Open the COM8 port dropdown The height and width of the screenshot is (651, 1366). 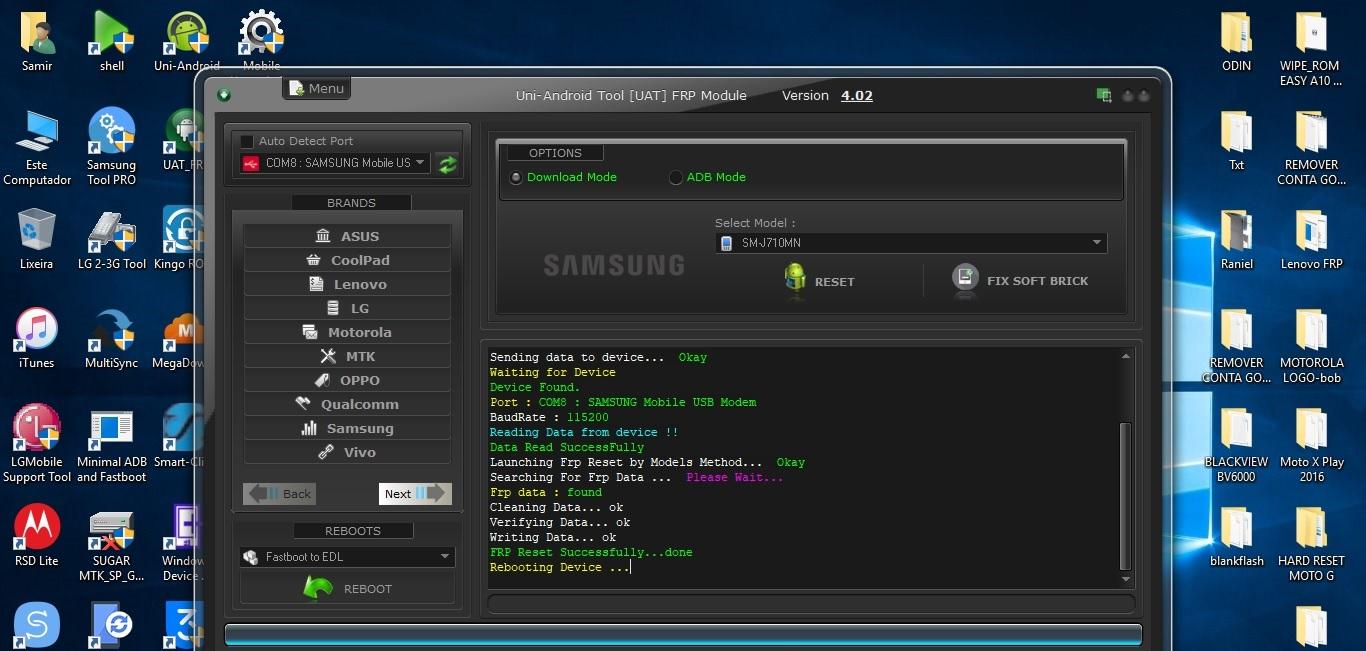(335, 163)
